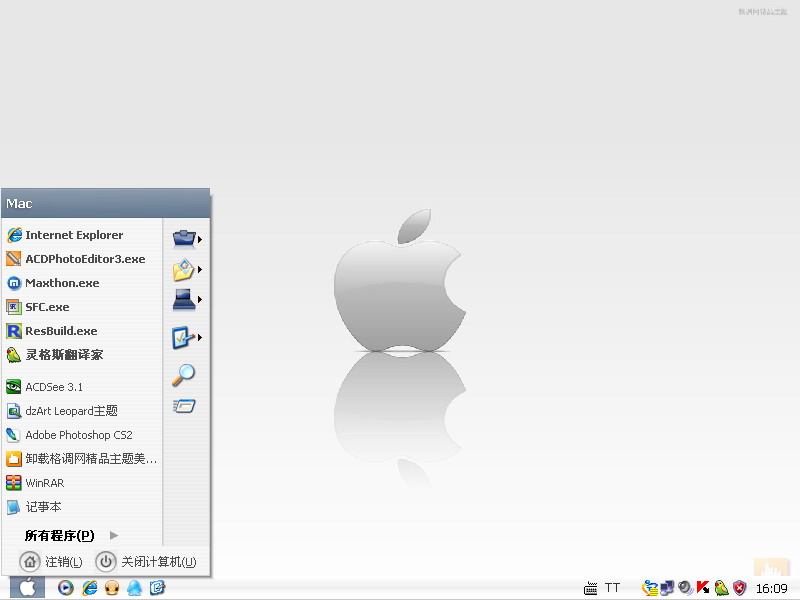Launch Windows Media Player from quick launch

[65, 588]
